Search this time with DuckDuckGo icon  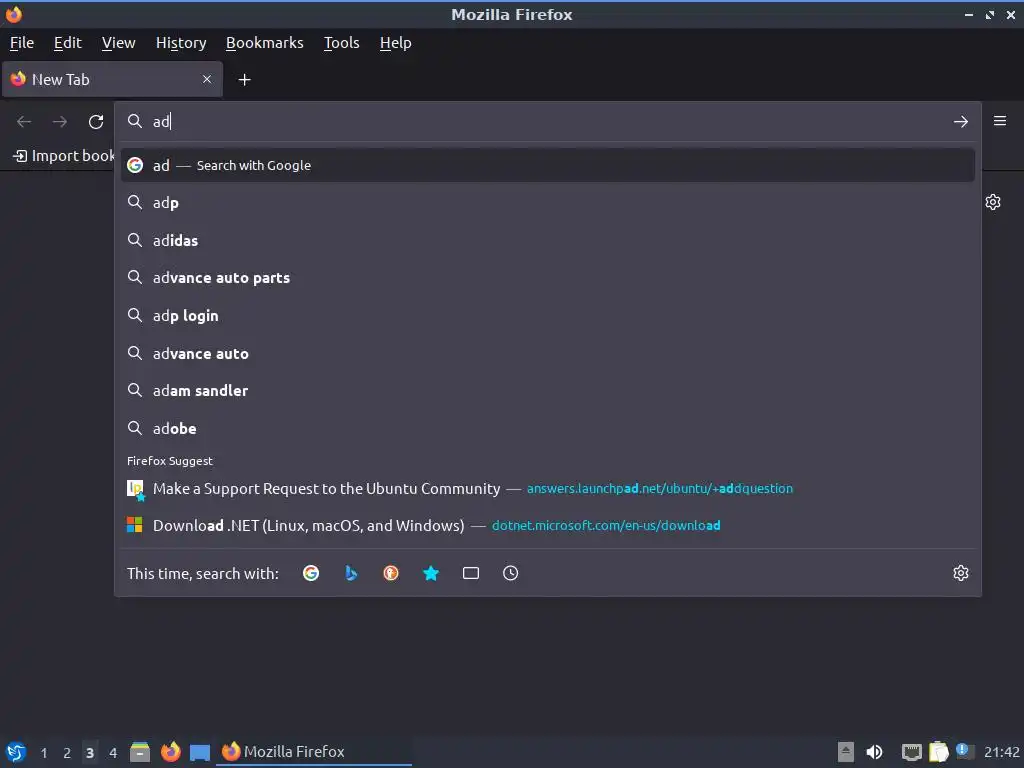[391, 573]
